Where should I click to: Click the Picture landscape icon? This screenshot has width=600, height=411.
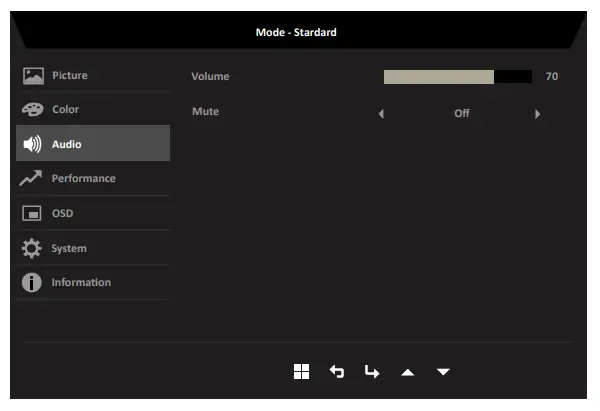tap(33, 76)
